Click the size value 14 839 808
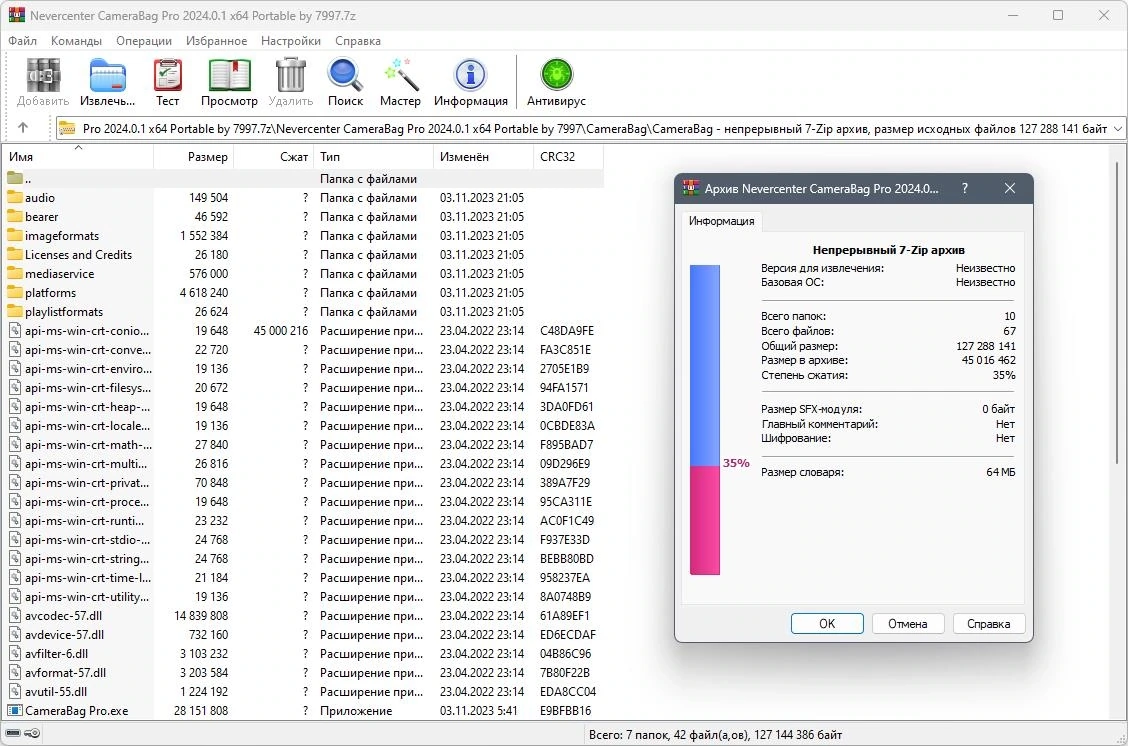This screenshot has height=746, width=1128. point(201,615)
